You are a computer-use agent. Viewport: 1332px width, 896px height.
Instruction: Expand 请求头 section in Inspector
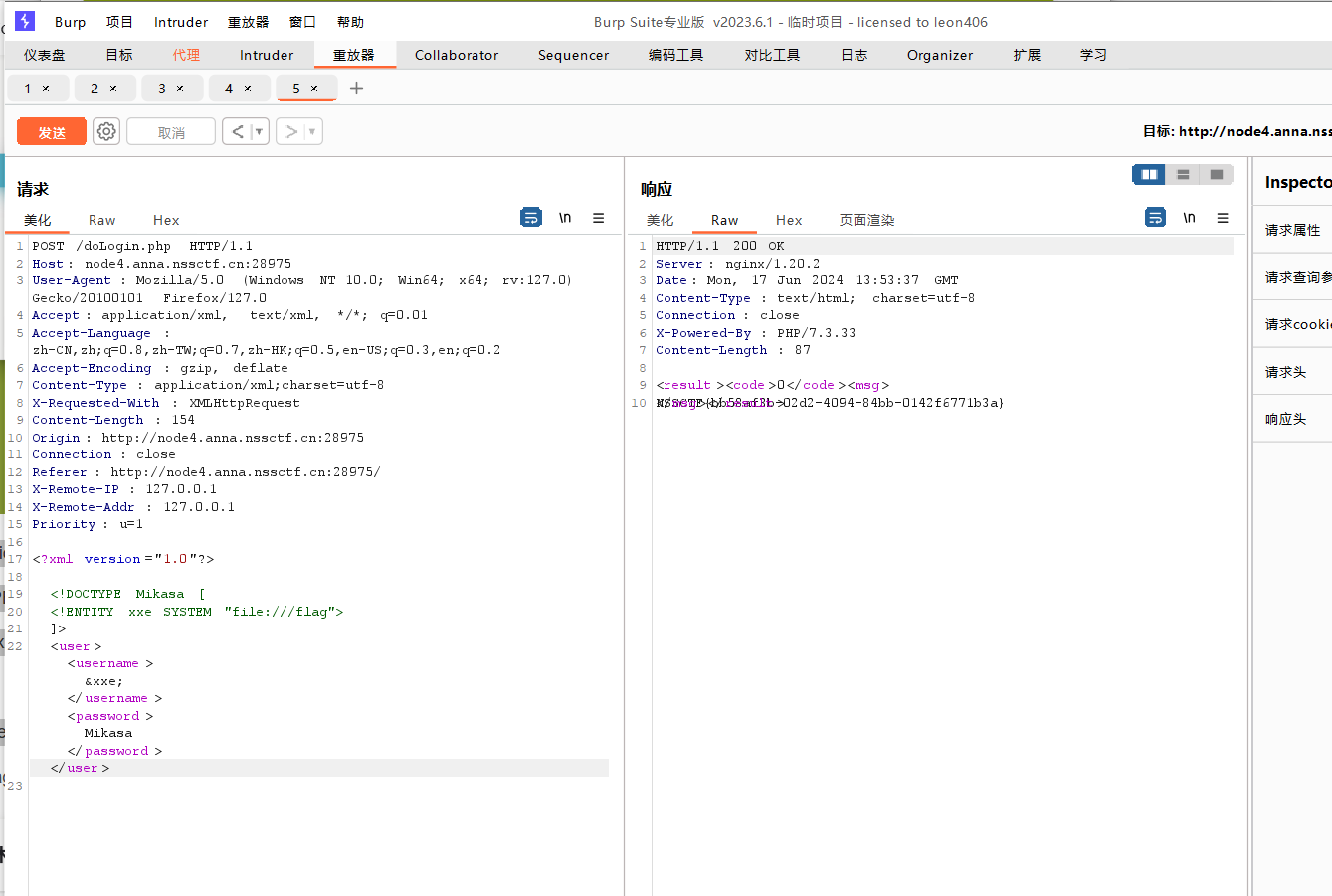click(x=1292, y=372)
